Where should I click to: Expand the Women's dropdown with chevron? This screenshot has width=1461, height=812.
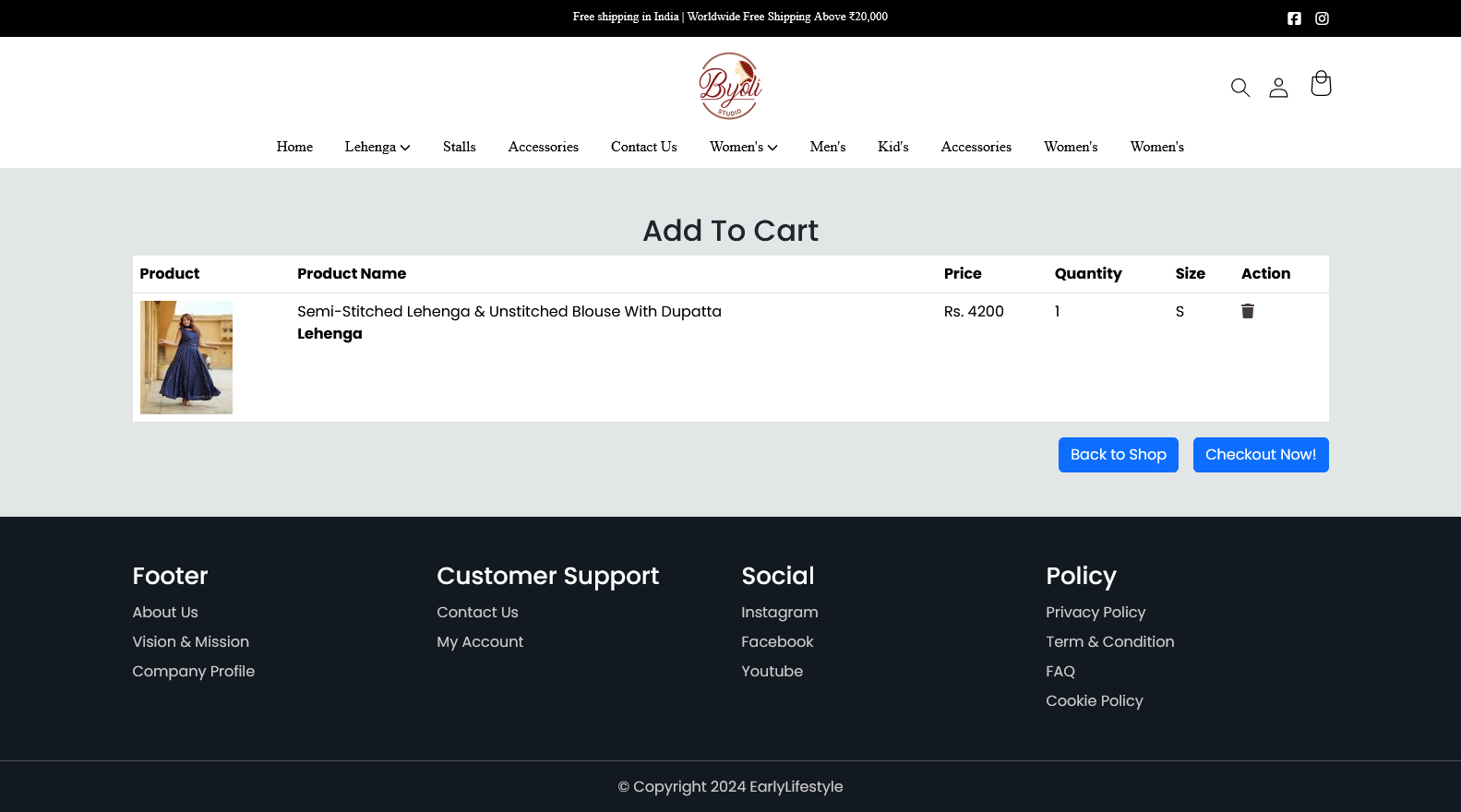(743, 147)
